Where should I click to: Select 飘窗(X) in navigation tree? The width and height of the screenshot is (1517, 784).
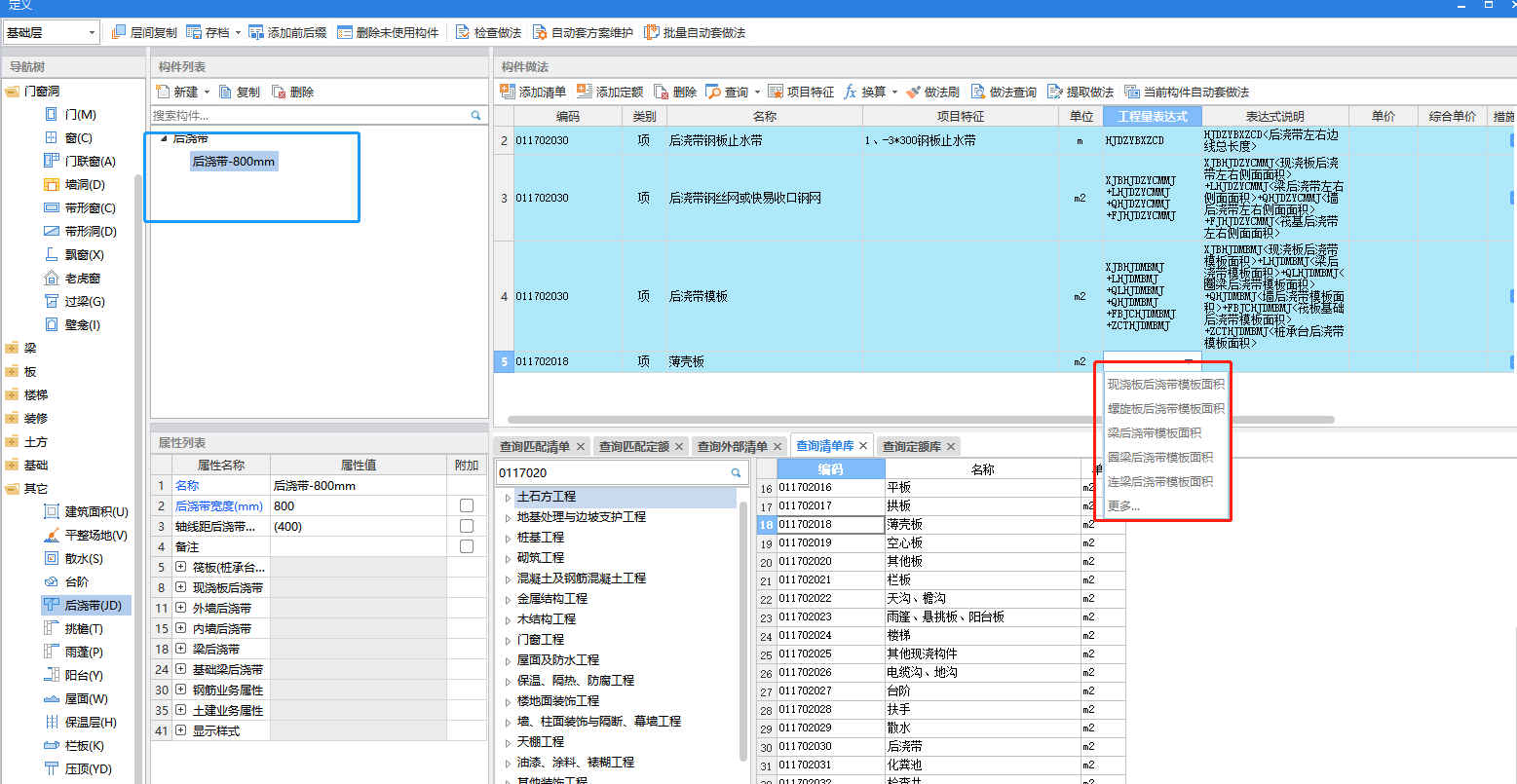click(x=77, y=254)
